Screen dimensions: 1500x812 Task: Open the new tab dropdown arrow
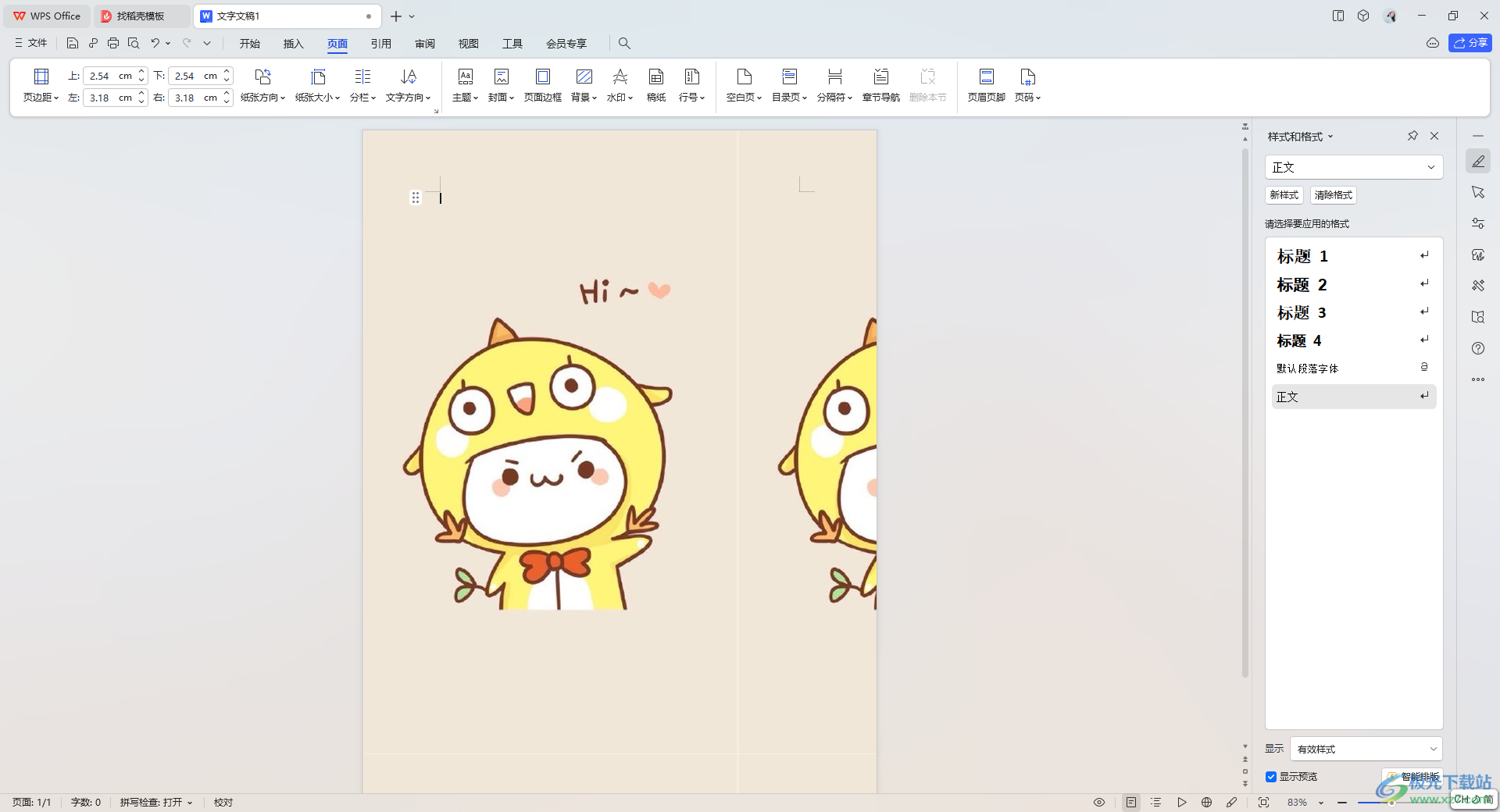tap(412, 16)
